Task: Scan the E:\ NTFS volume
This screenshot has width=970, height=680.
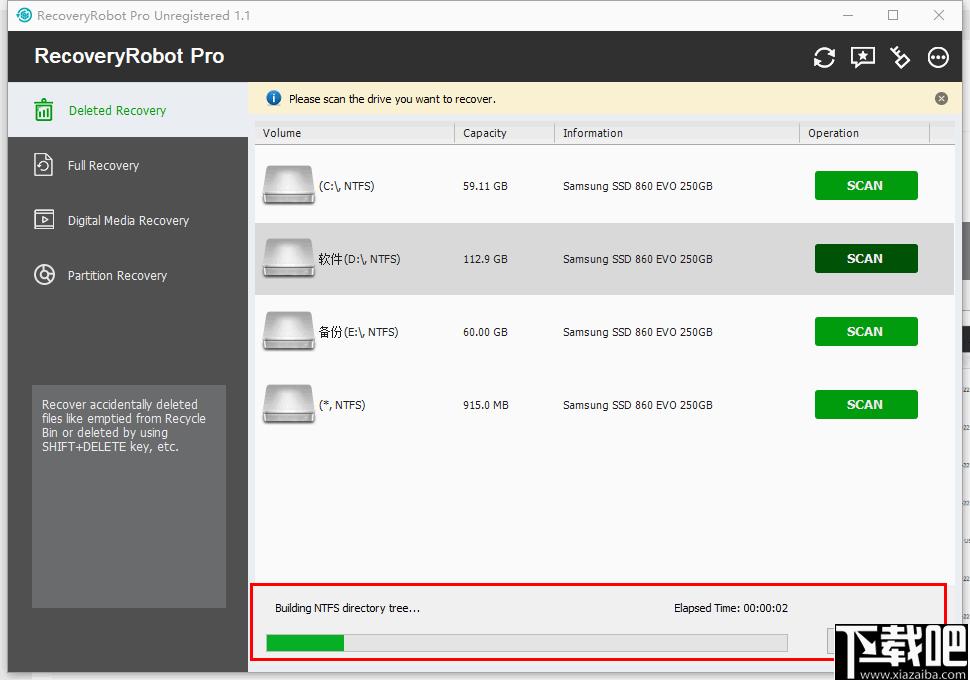Action: (x=865, y=332)
